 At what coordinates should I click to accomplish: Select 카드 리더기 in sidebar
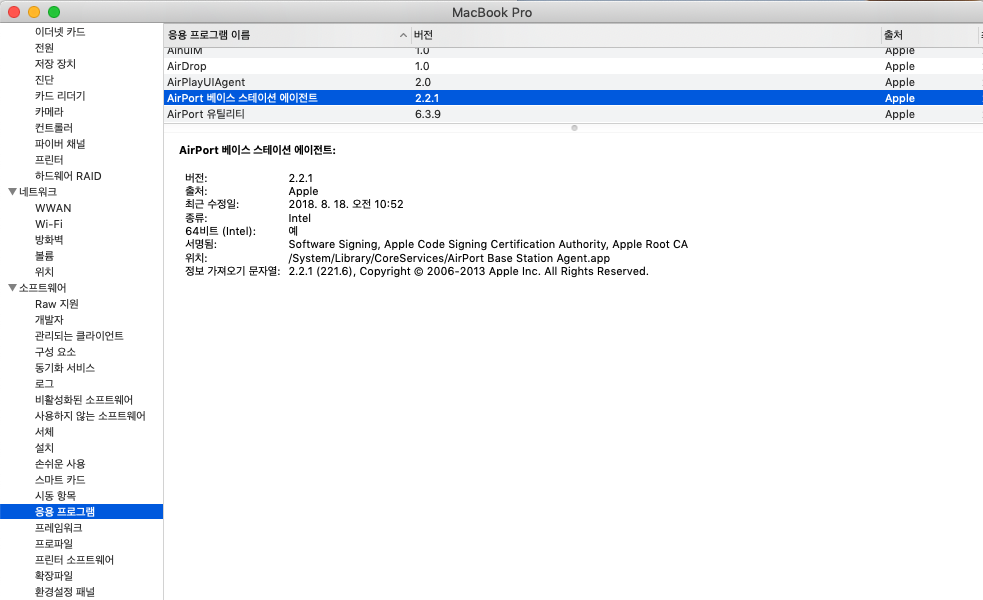pyautogui.click(x=60, y=96)
